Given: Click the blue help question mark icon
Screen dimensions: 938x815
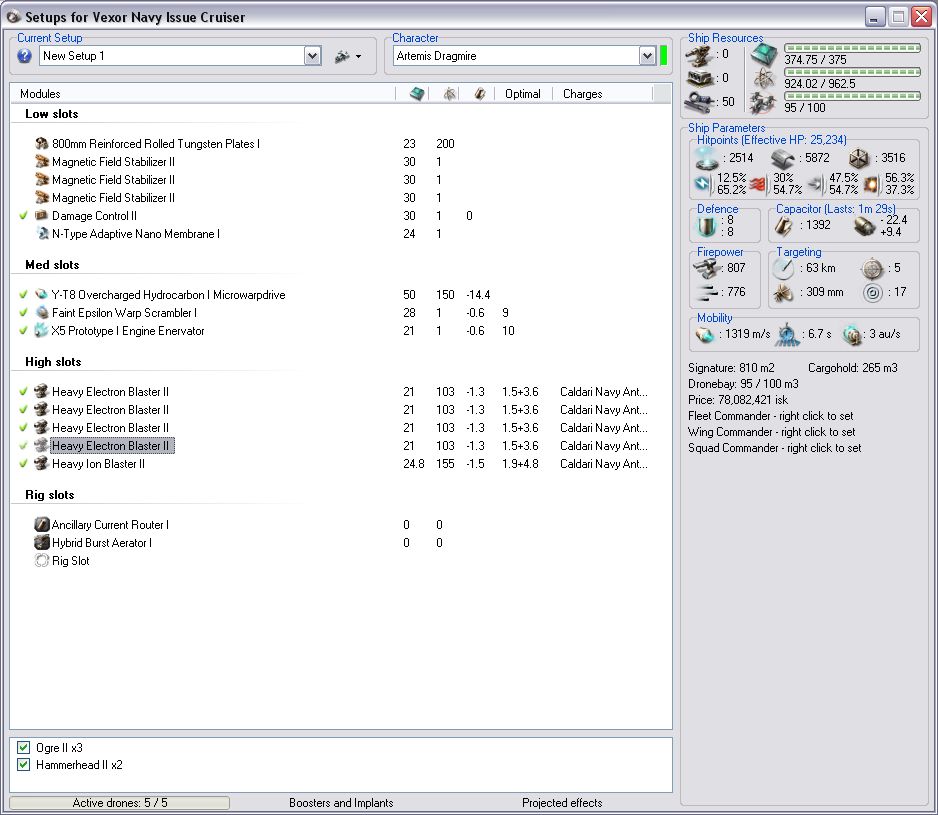Looking at the screenshot, I should click(25, 56).
